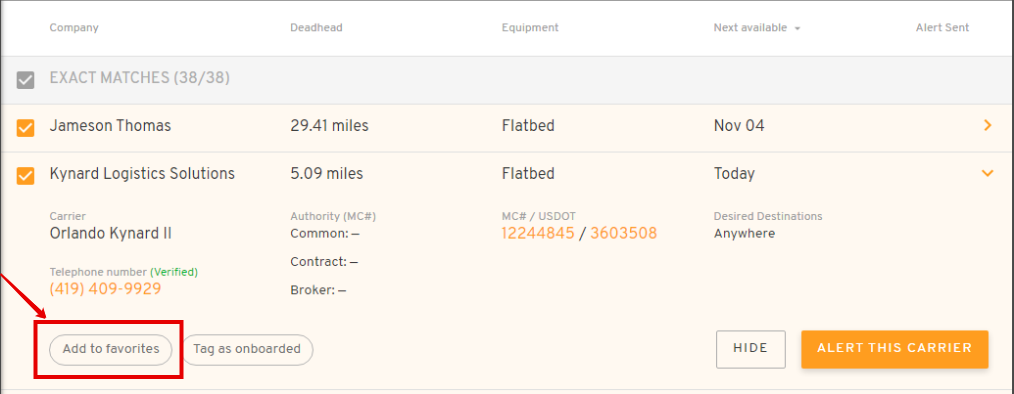
Task: Hide this carrier with HIDE button
Action: [750, 349]
